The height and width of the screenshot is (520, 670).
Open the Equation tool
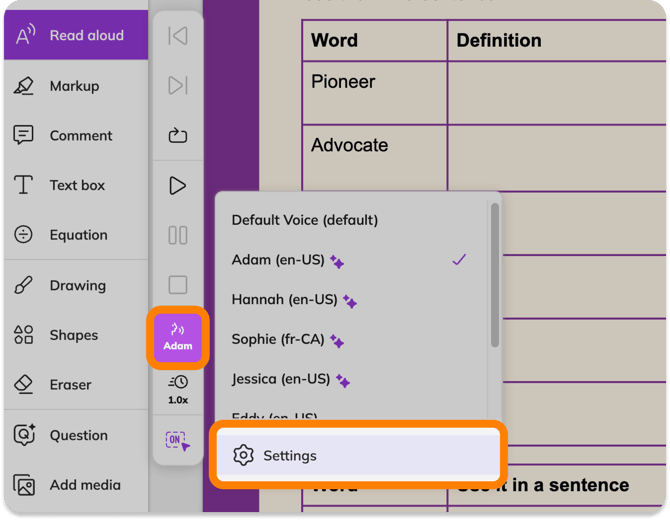tap(76, 235)
